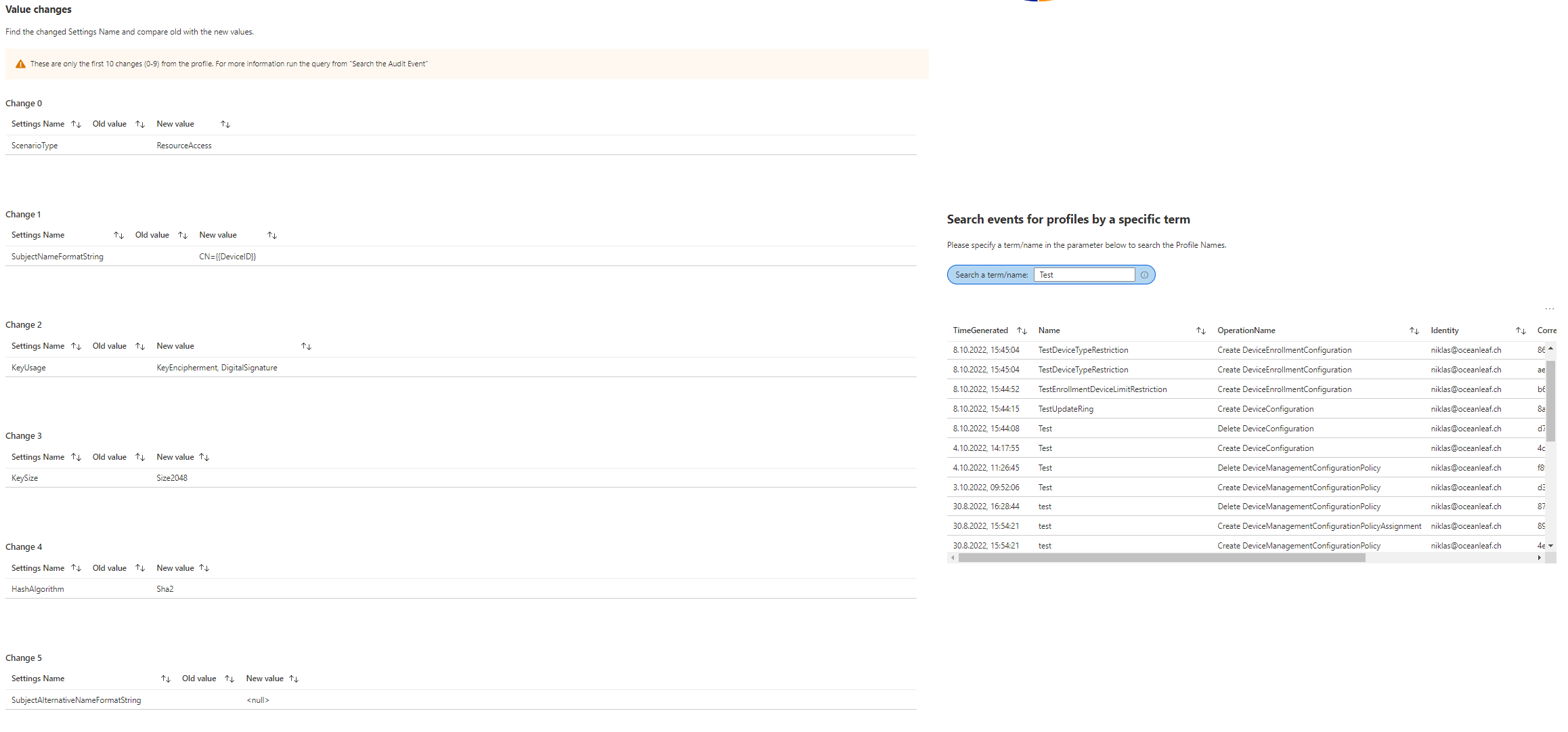
Task: Sort Change 1 by Old value column
Action: pyautogui.click(x=183, y=236)
